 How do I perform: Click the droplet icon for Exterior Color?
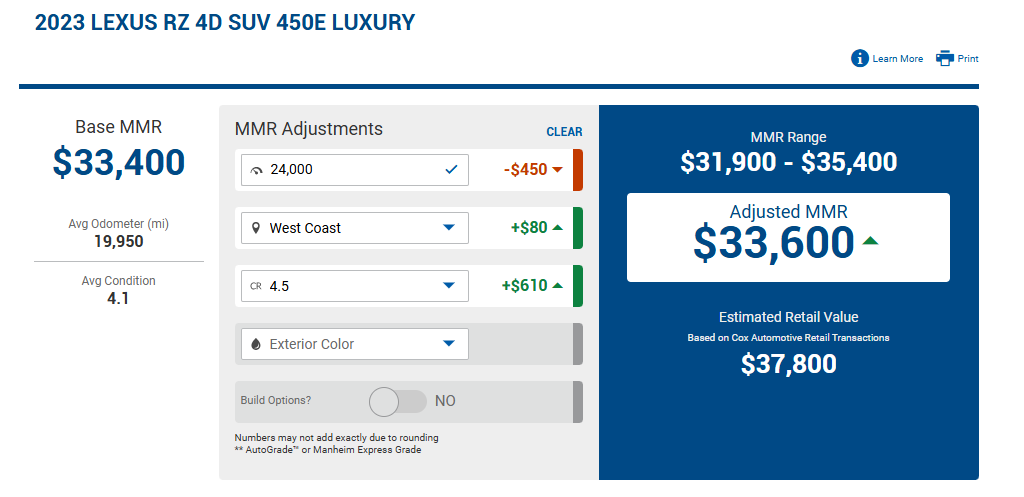click(256, 344)
